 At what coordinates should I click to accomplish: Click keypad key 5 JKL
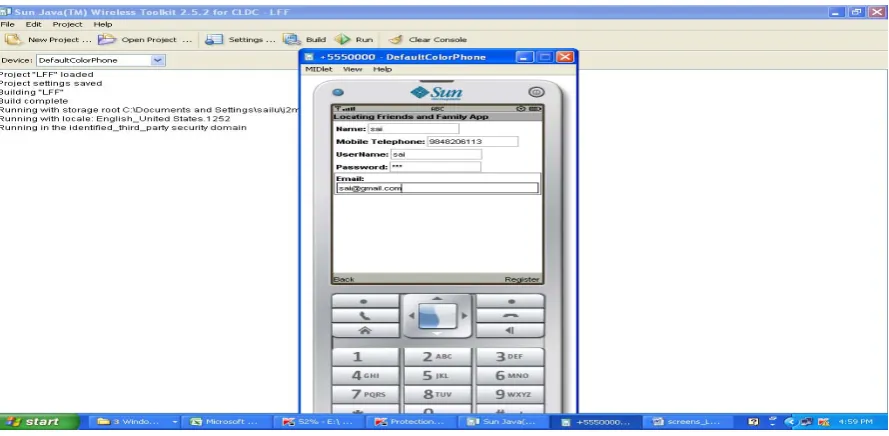(437, 376)
